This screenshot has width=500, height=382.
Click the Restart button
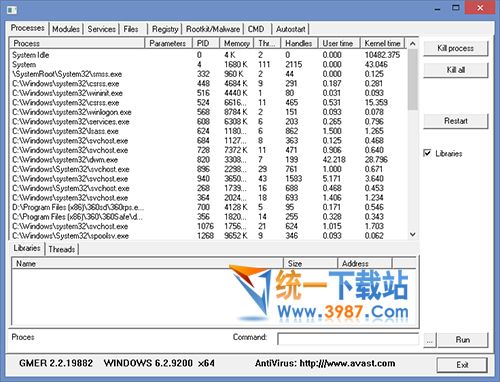(x=455, y=121)
